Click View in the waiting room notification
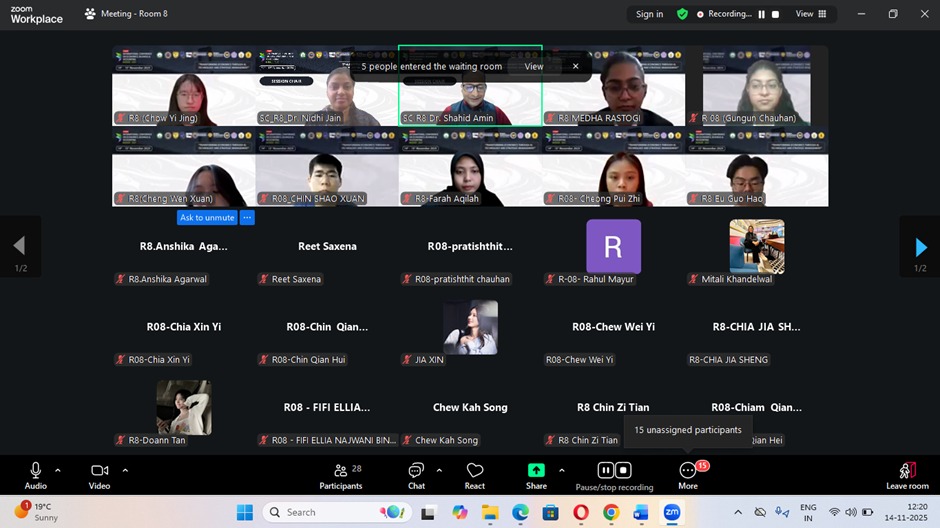Image resolution: width=940 pixels, height=528 pixels. coord(534,67)
